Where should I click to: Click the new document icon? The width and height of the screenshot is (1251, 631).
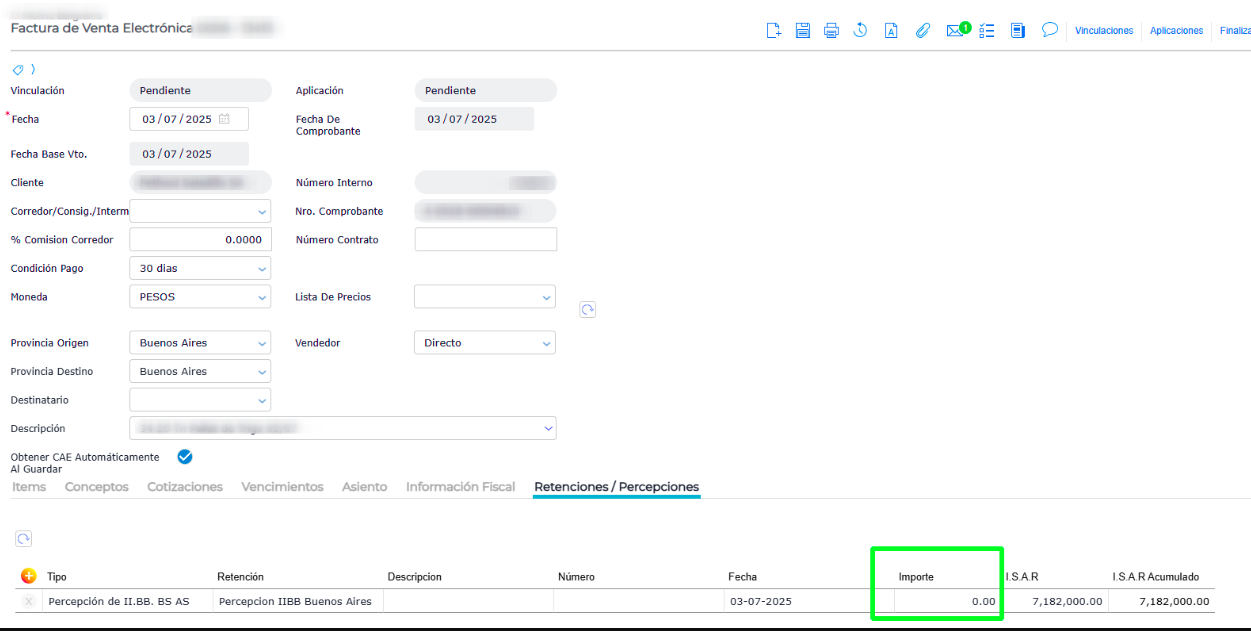pyautogui.click(x=773, y=31)
